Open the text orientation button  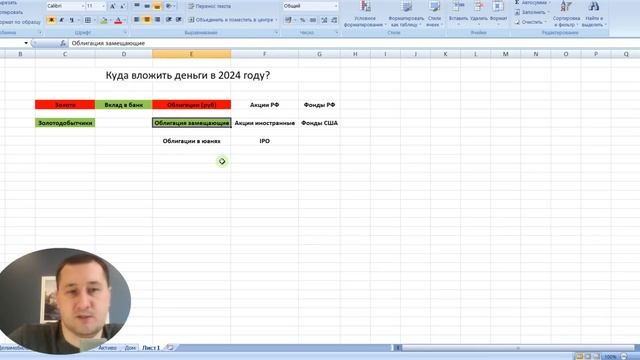(170, 6)
